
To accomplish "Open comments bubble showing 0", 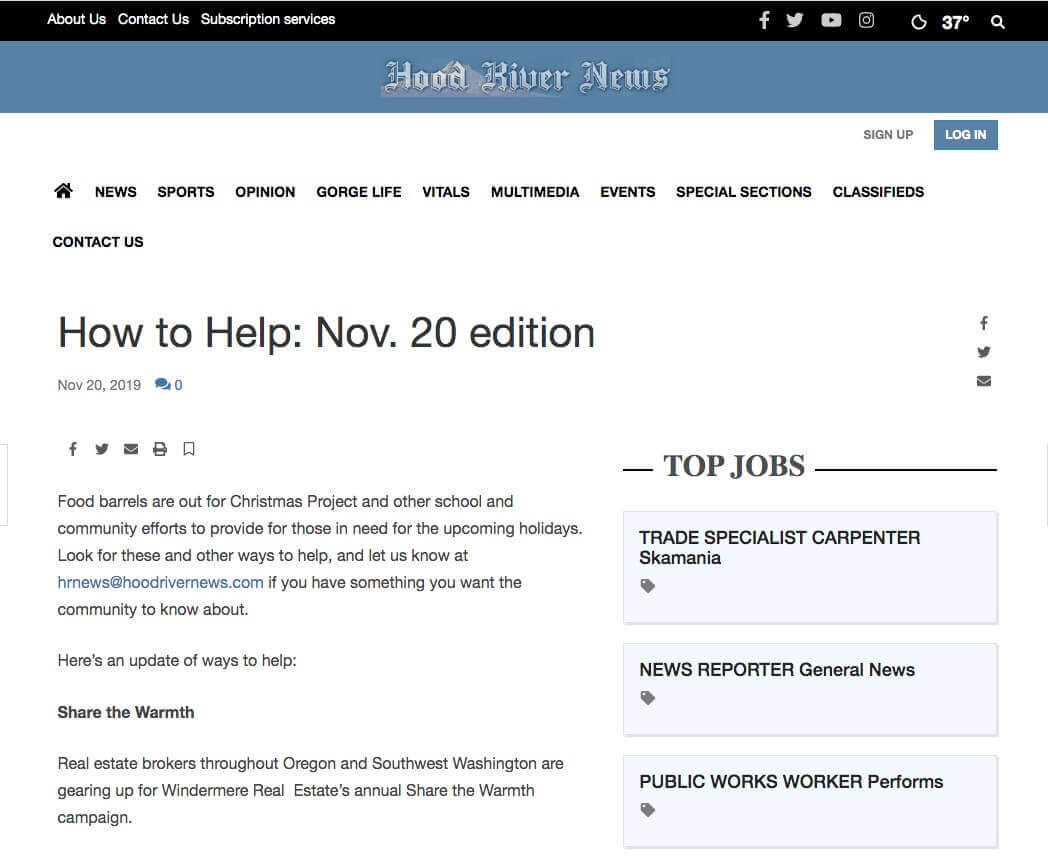I will [x=168, y=385].
